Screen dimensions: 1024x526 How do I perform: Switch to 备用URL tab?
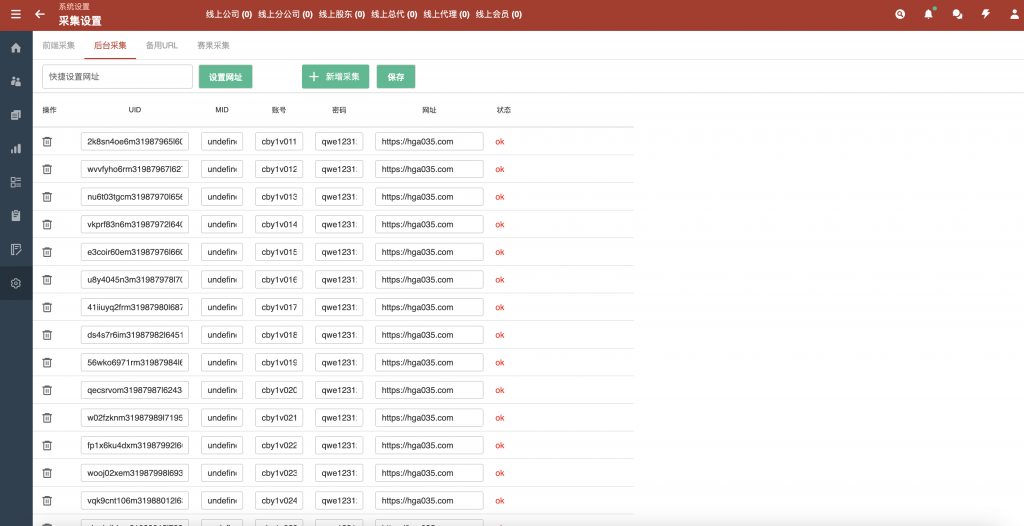161,46
